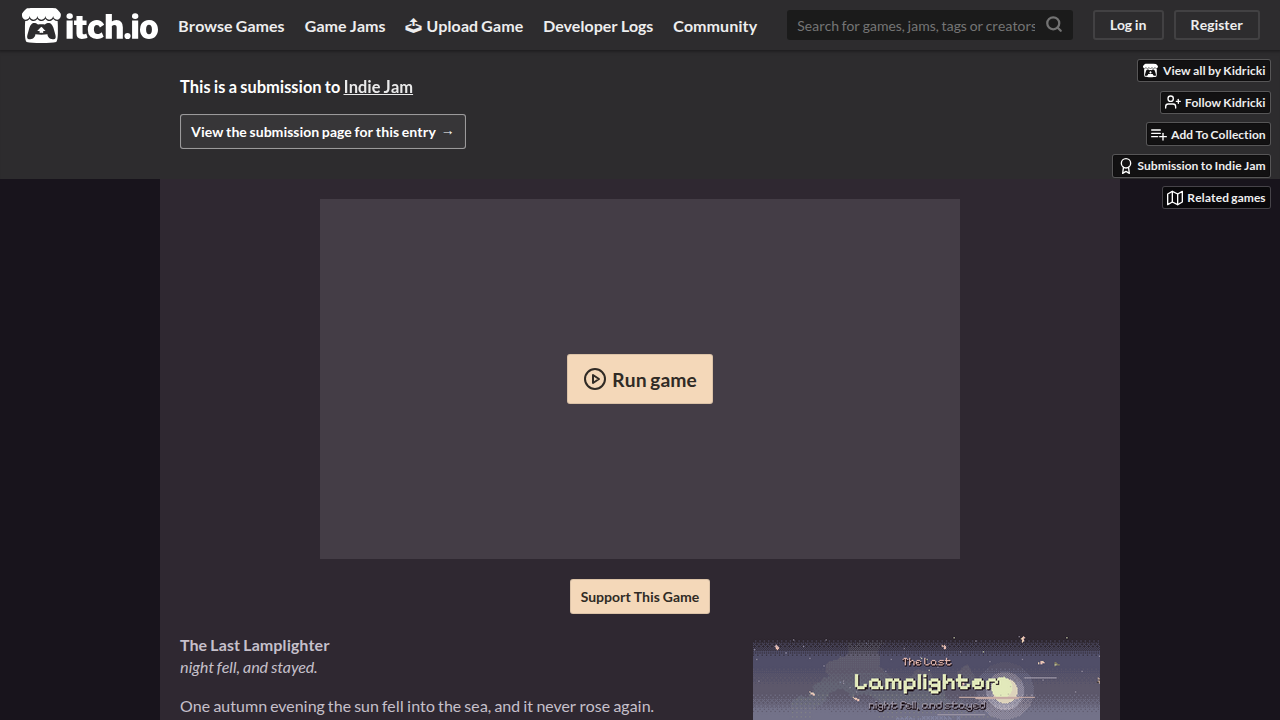Click the sentence starting 'One autumn evening'

pyautogui.click(x=417, y=706)
